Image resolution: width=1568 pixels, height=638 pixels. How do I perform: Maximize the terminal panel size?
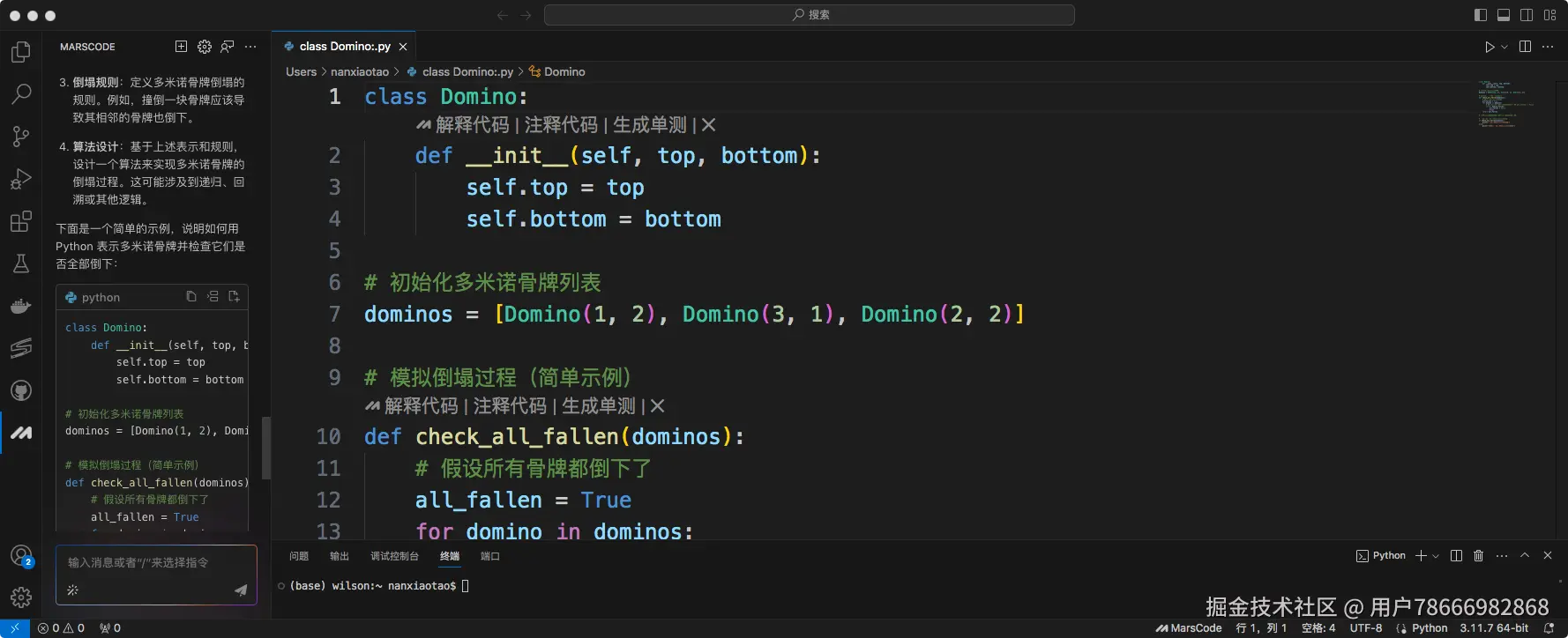click(1525, 556)
